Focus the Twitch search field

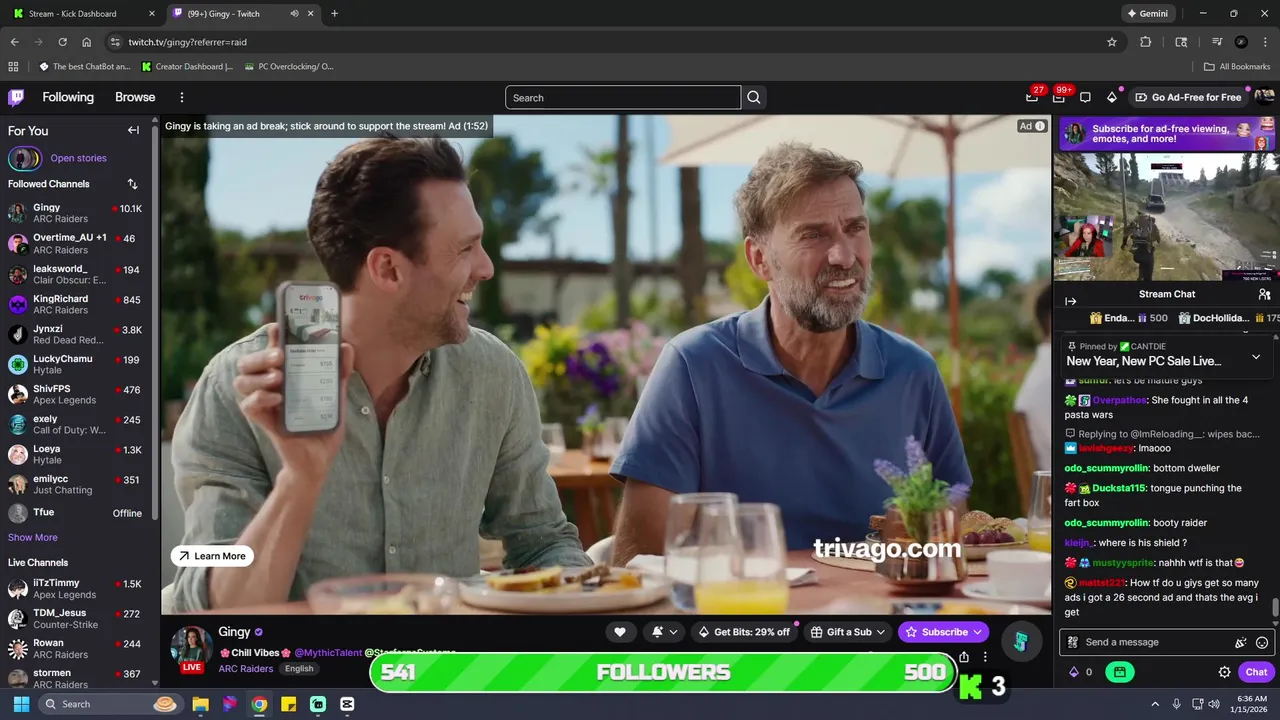623,97
